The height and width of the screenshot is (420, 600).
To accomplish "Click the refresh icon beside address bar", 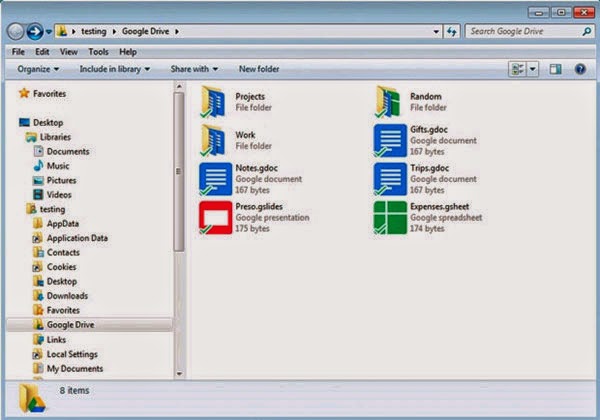I will [x=452, y=31].
